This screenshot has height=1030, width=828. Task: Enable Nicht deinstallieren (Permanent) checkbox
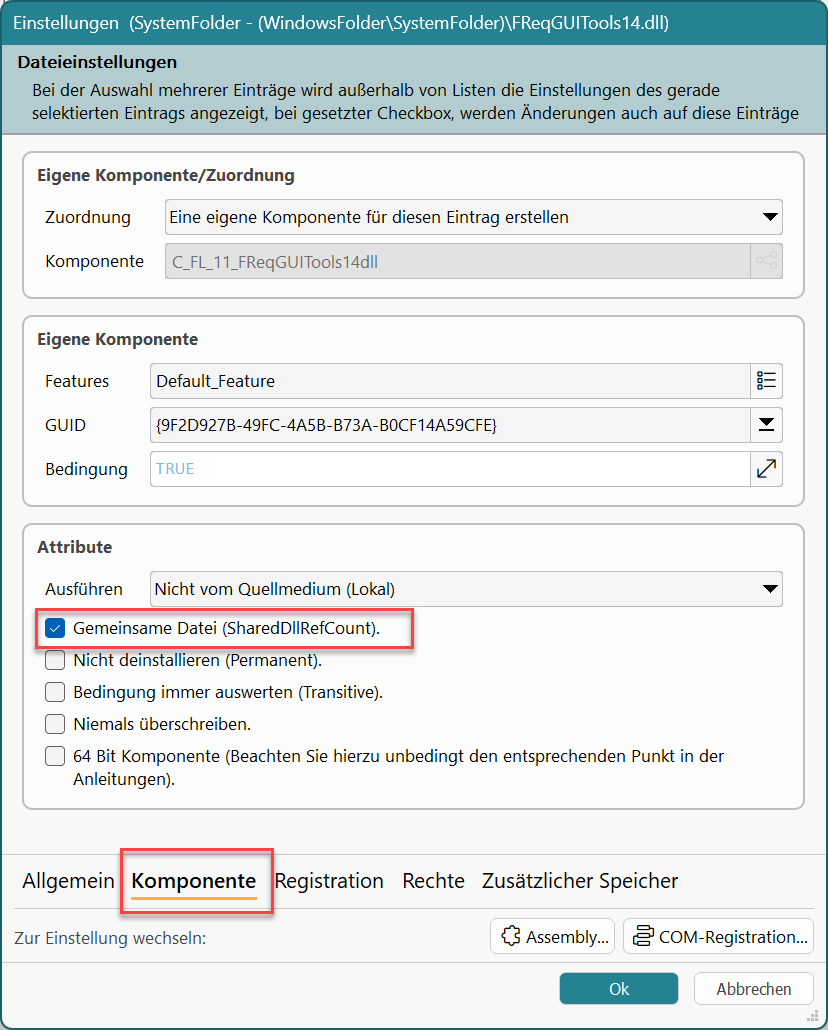pyautogui.click(x=56, y=661)
